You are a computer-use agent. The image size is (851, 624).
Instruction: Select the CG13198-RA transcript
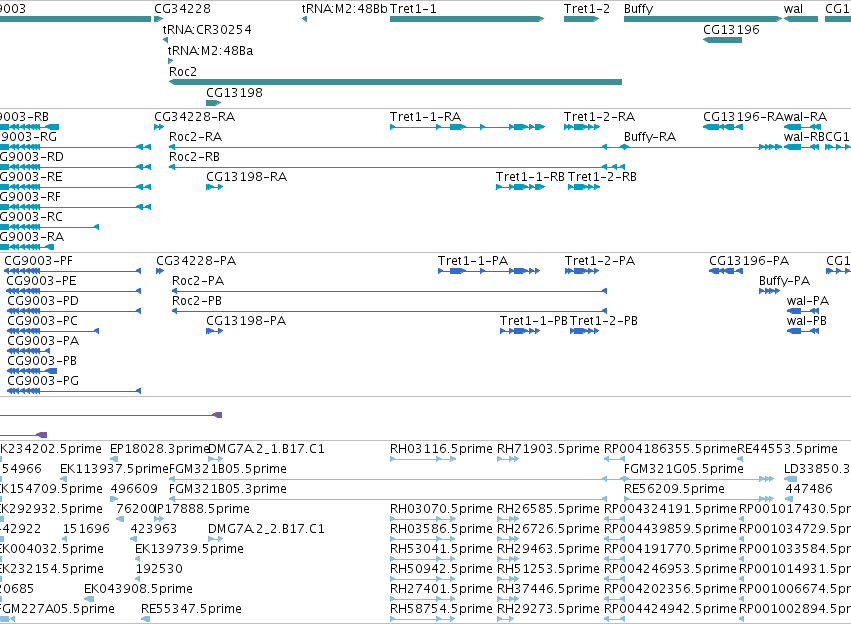coord(214,187)
